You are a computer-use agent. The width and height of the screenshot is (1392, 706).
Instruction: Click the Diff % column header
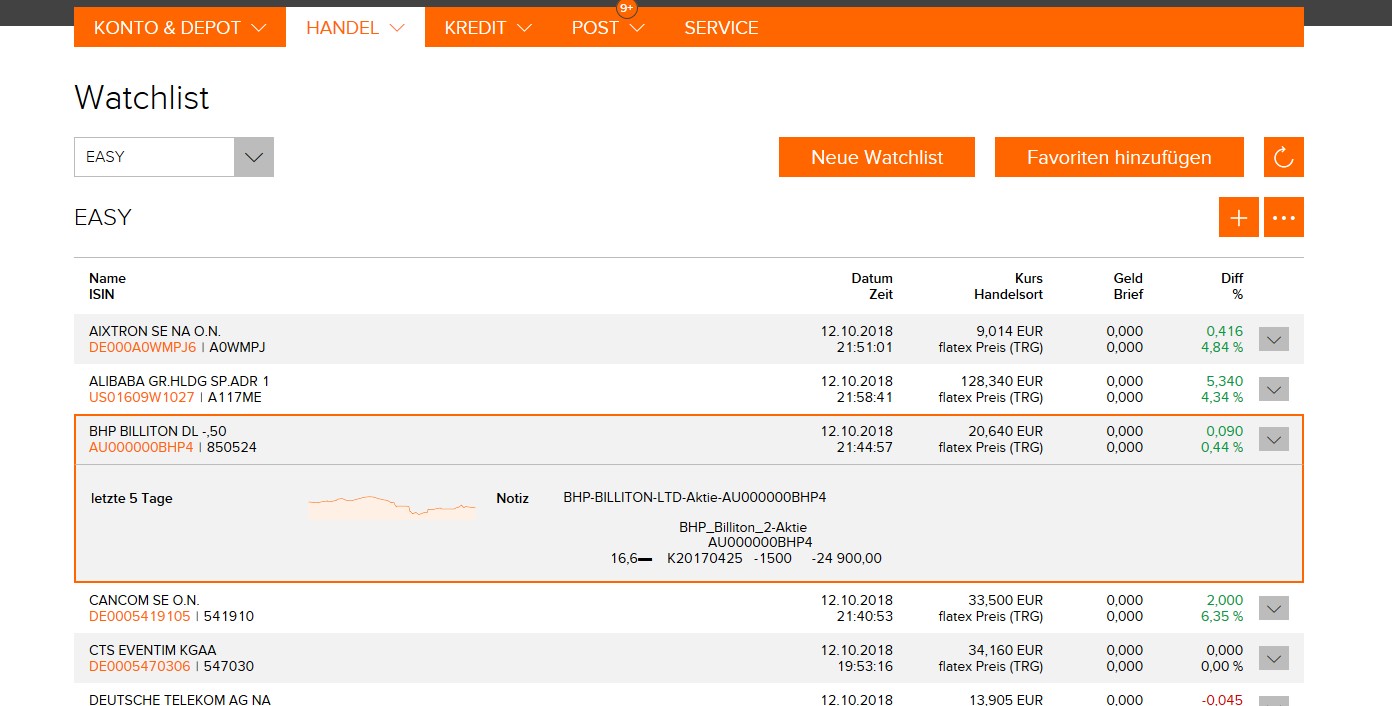click(x=1232, y=286)
